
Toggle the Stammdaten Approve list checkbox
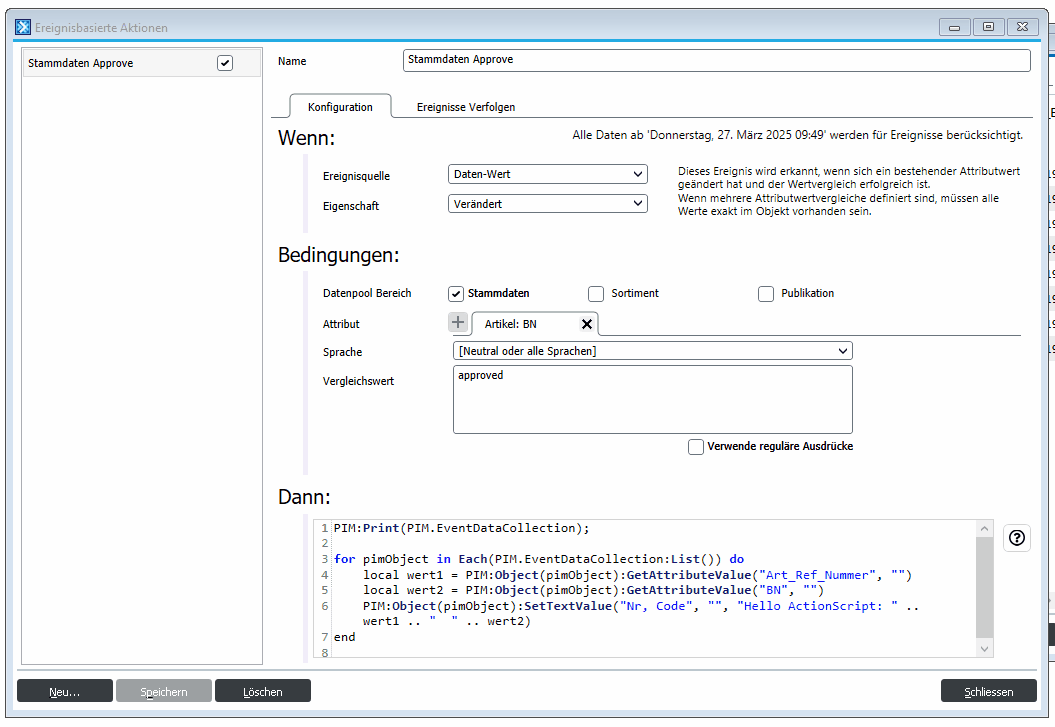pos(225,63)
